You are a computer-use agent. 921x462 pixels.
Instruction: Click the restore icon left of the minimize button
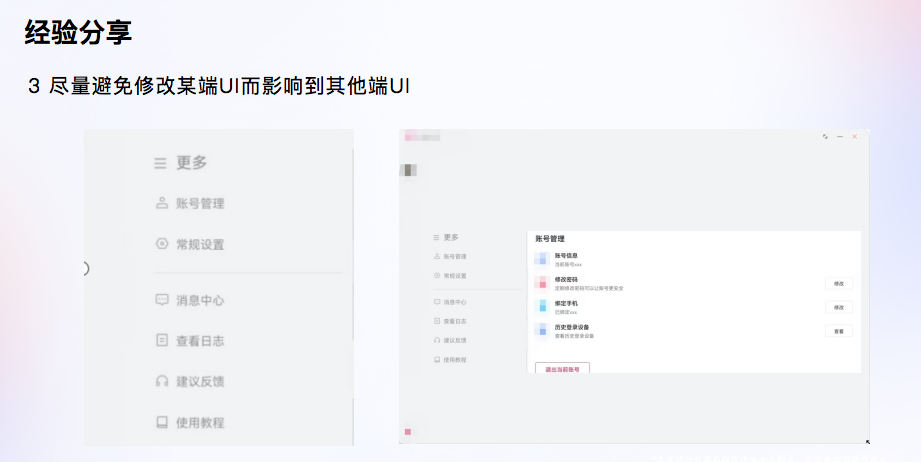click(x=825, y=136)
